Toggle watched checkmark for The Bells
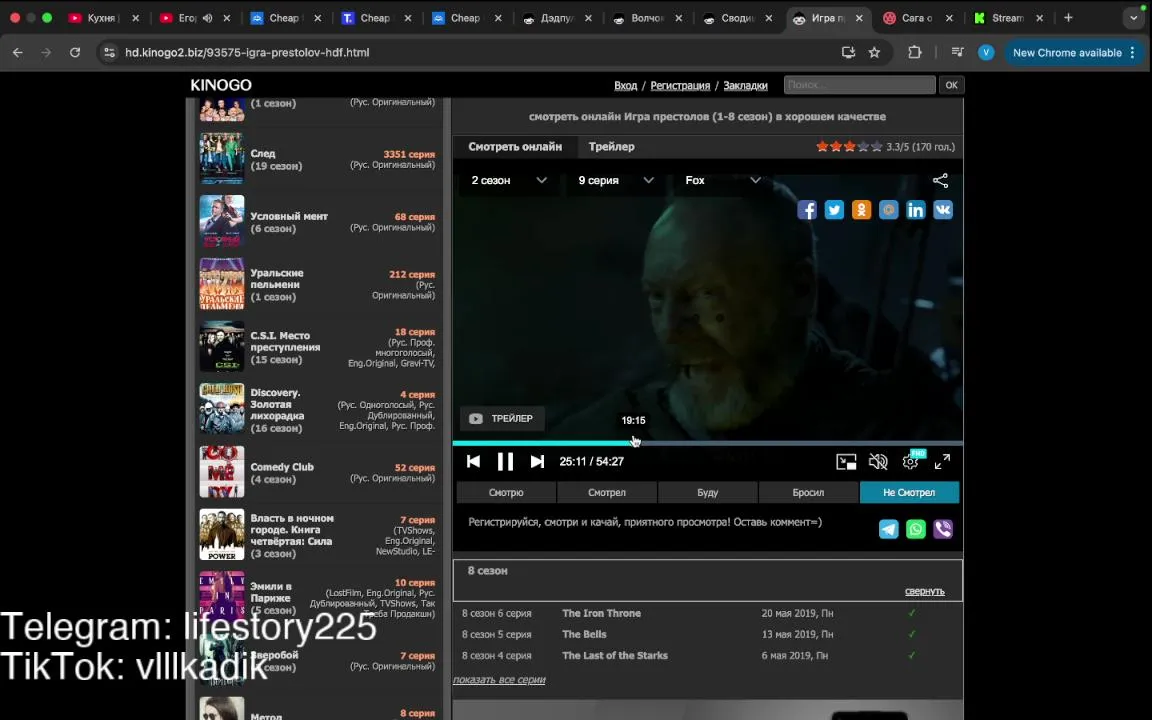Viewport: 1152px width, 720px height. 912,634
